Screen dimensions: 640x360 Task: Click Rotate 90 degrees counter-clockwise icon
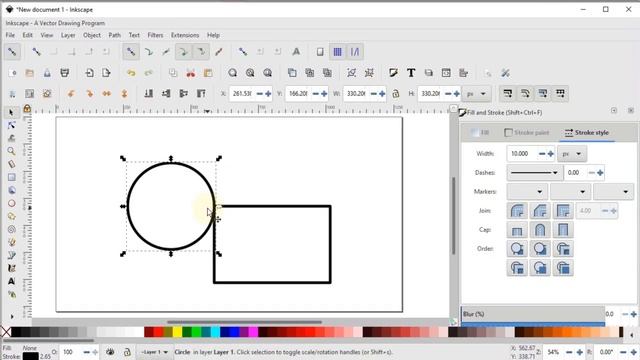pos(71,94)
